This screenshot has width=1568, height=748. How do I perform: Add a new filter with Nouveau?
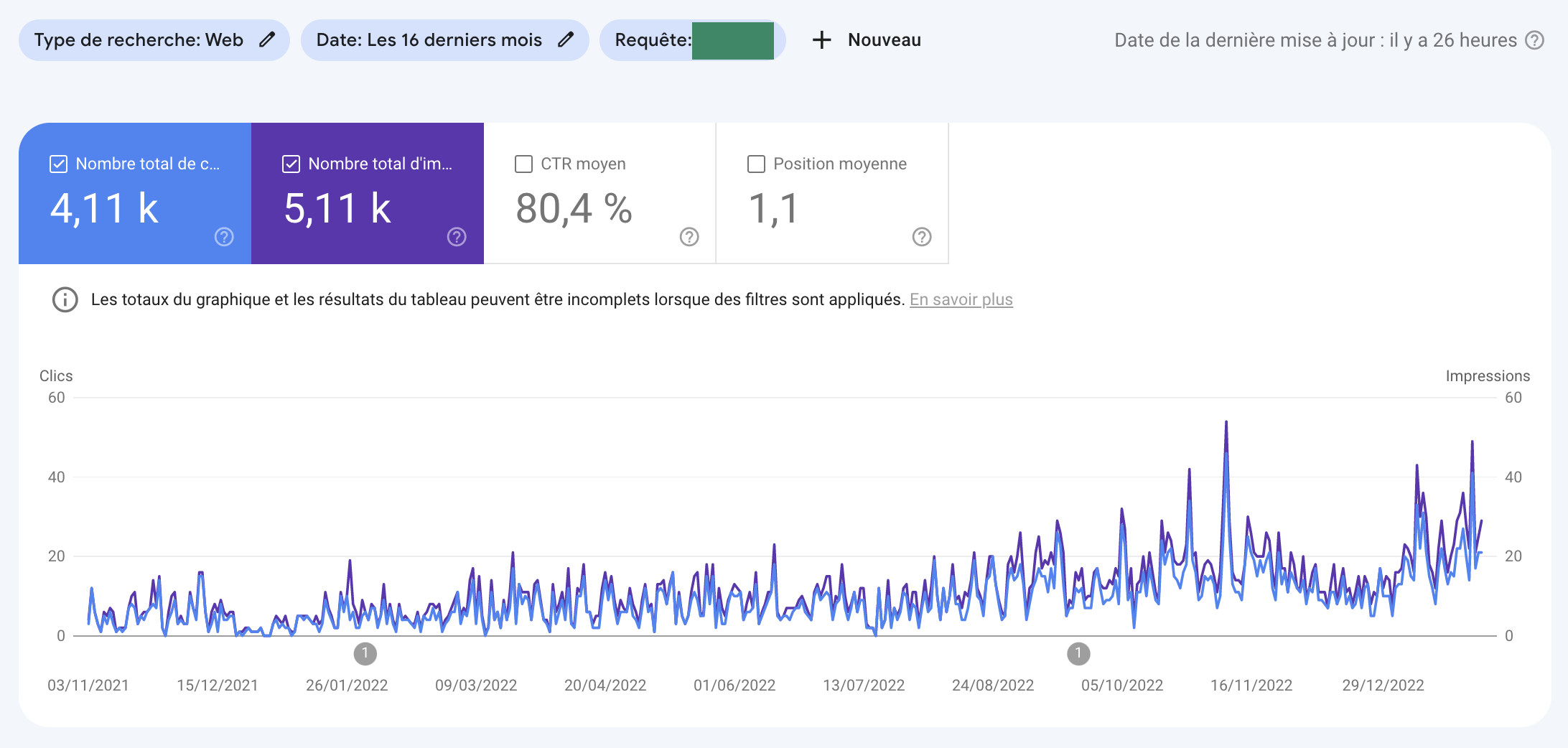884,40
